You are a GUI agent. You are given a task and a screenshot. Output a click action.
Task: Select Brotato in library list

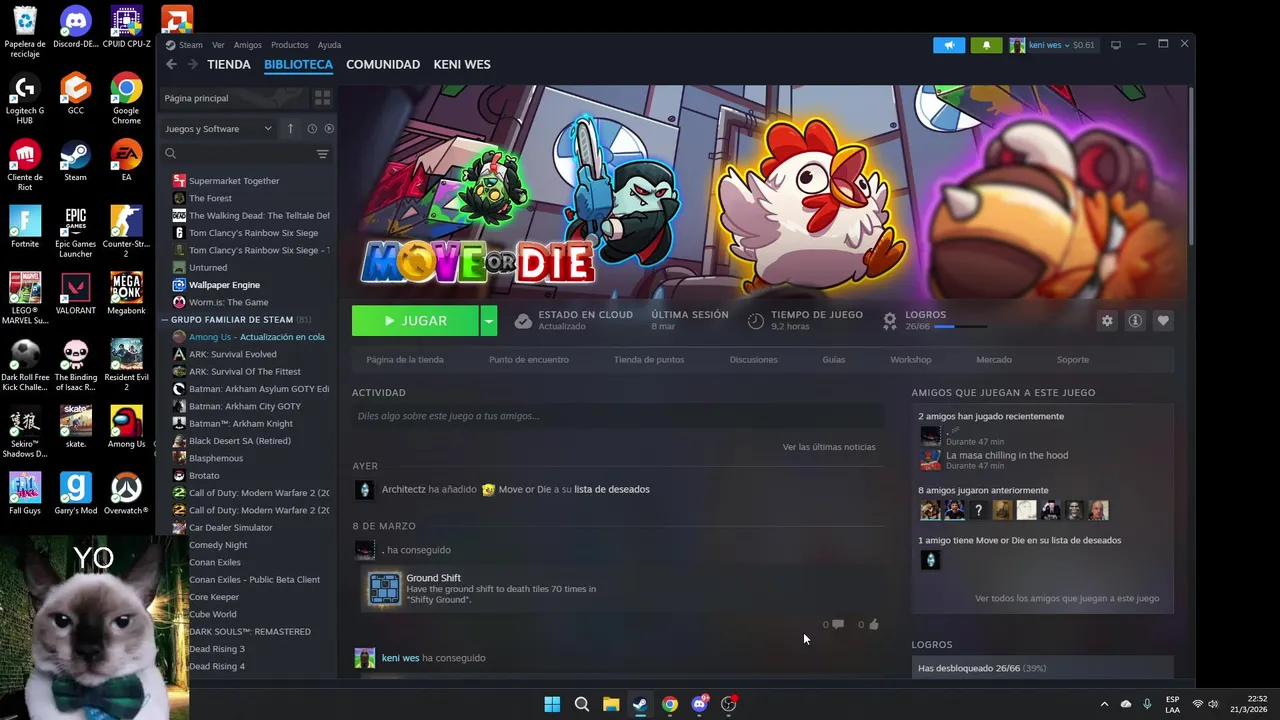[204, 475]
